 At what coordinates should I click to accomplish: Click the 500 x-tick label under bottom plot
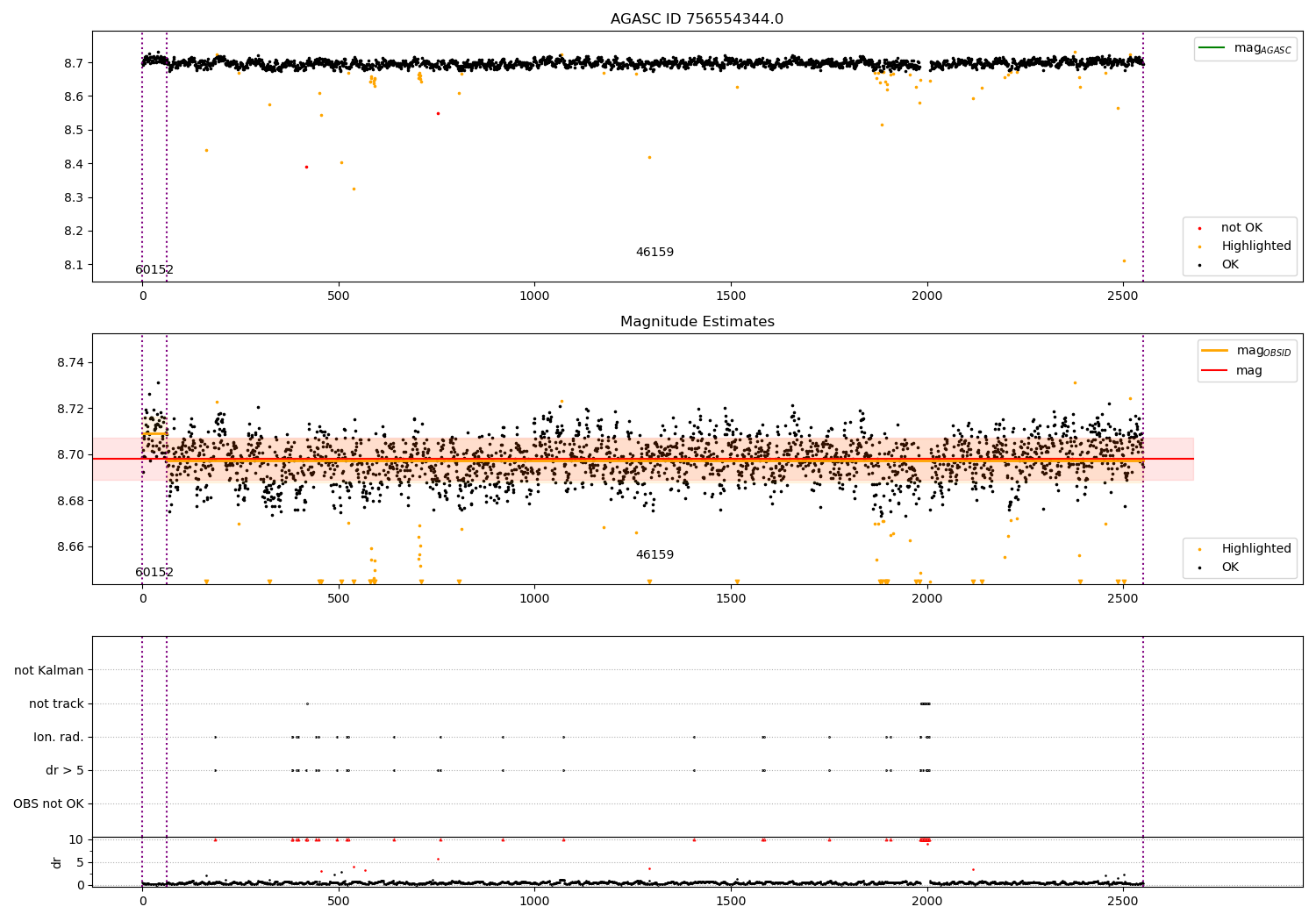339,900
